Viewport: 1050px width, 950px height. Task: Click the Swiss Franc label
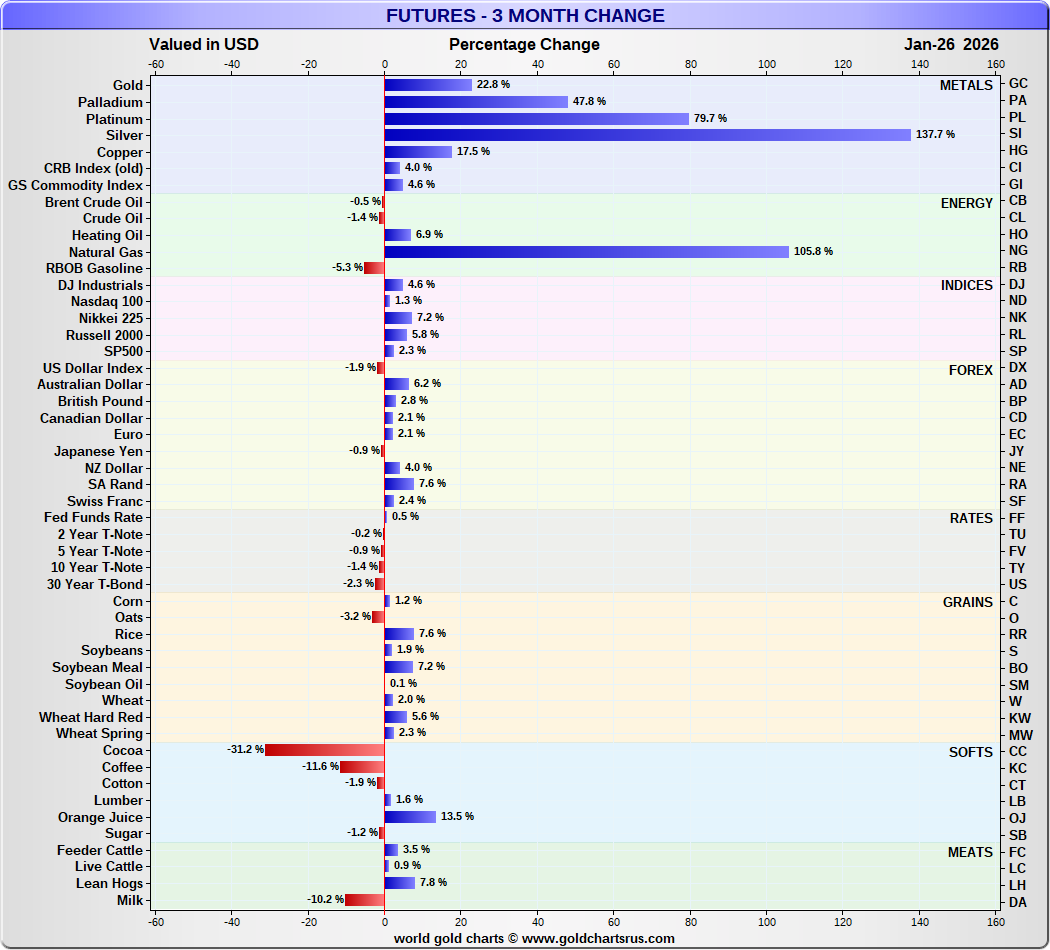tap(105, 501)
